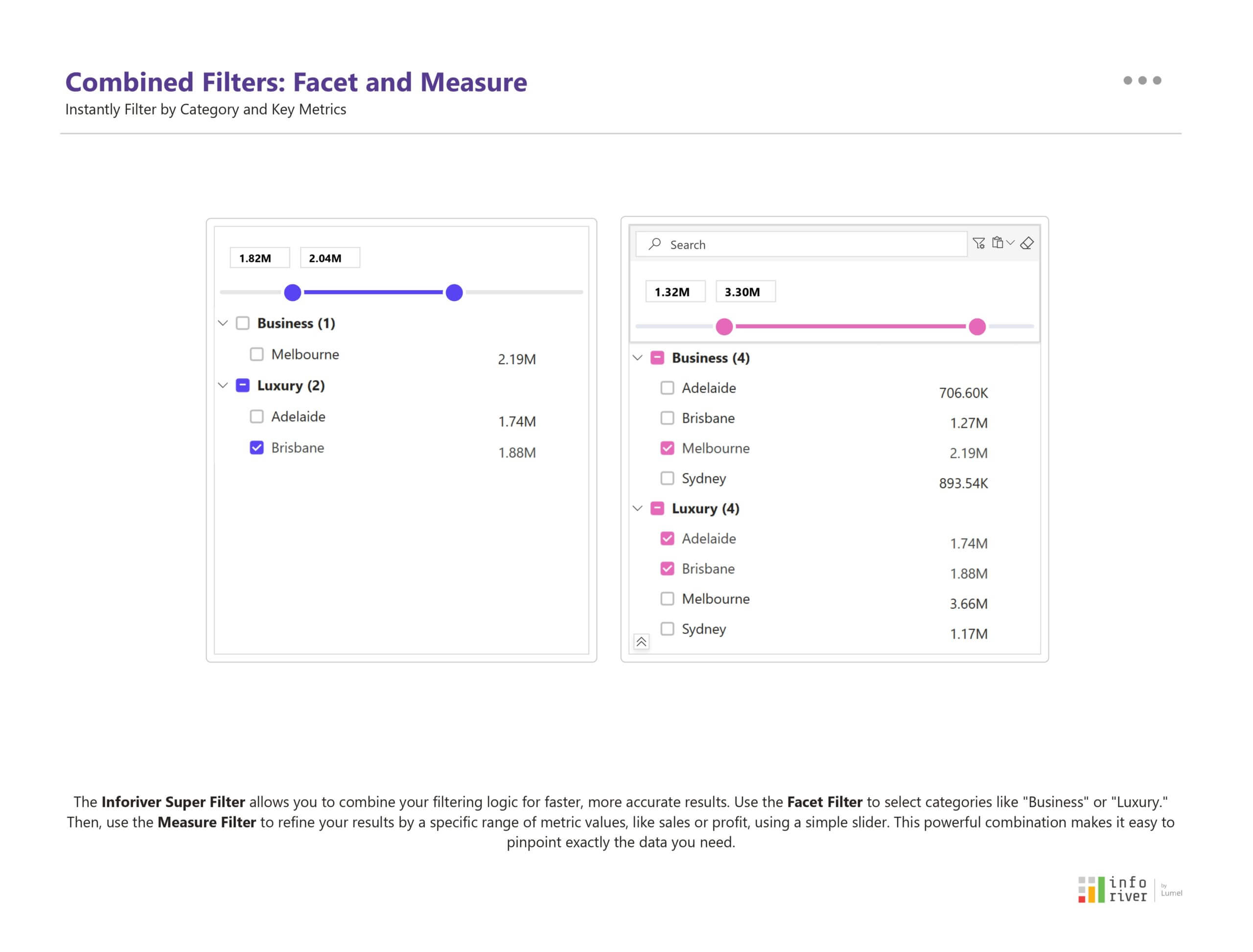Click the 1.82M minimum value box
Screen dimensions: 1253x952
259,257
